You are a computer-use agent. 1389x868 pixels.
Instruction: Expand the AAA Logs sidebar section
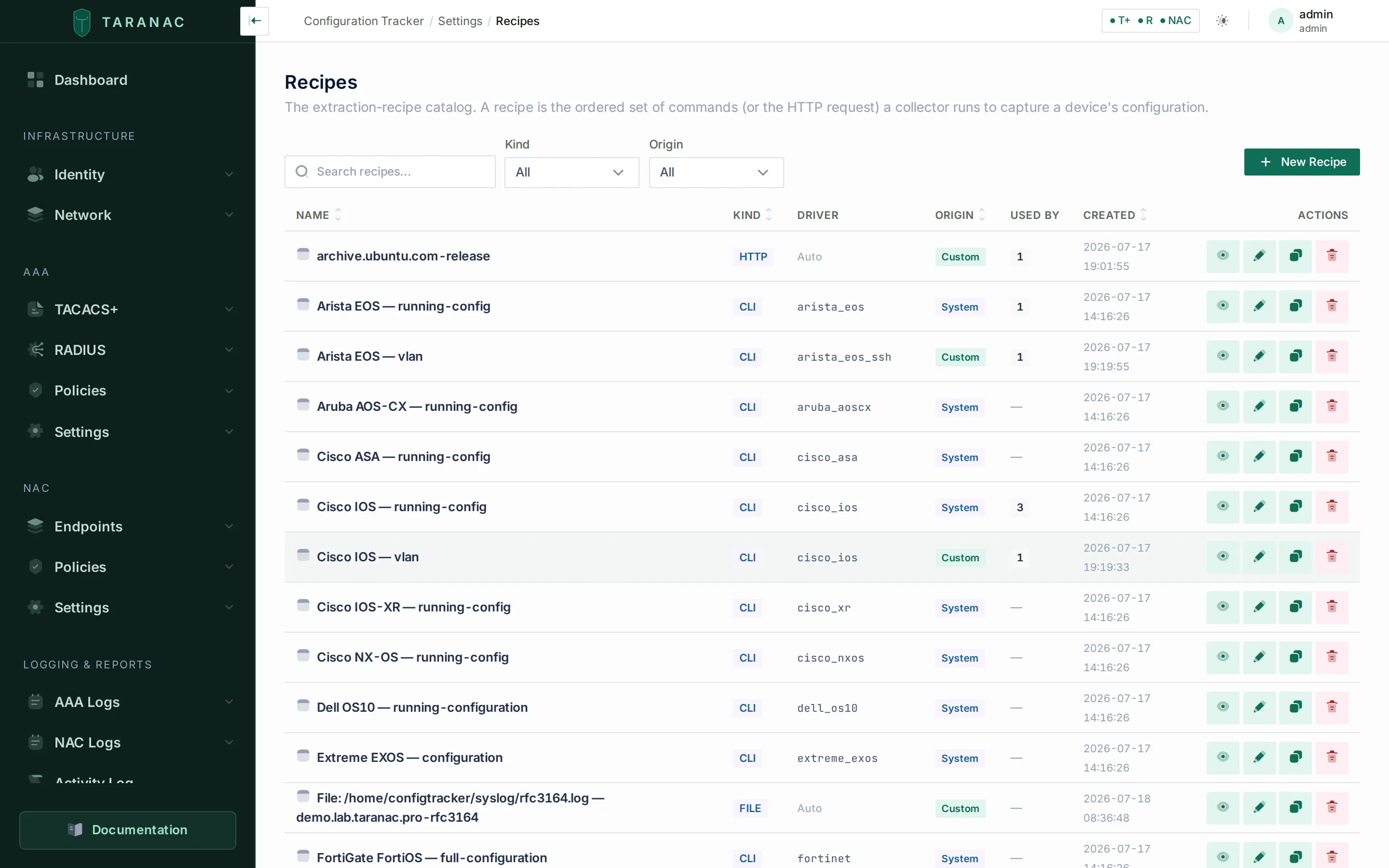coord(130,702)
